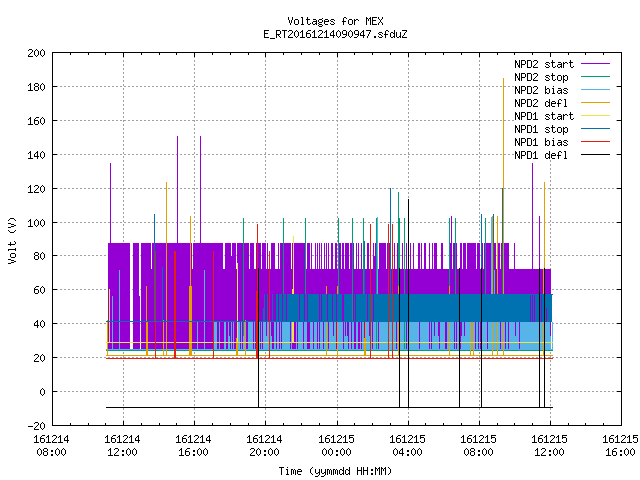
Task: Click the 'NPD1 defl' legend label
Action: 541,156
